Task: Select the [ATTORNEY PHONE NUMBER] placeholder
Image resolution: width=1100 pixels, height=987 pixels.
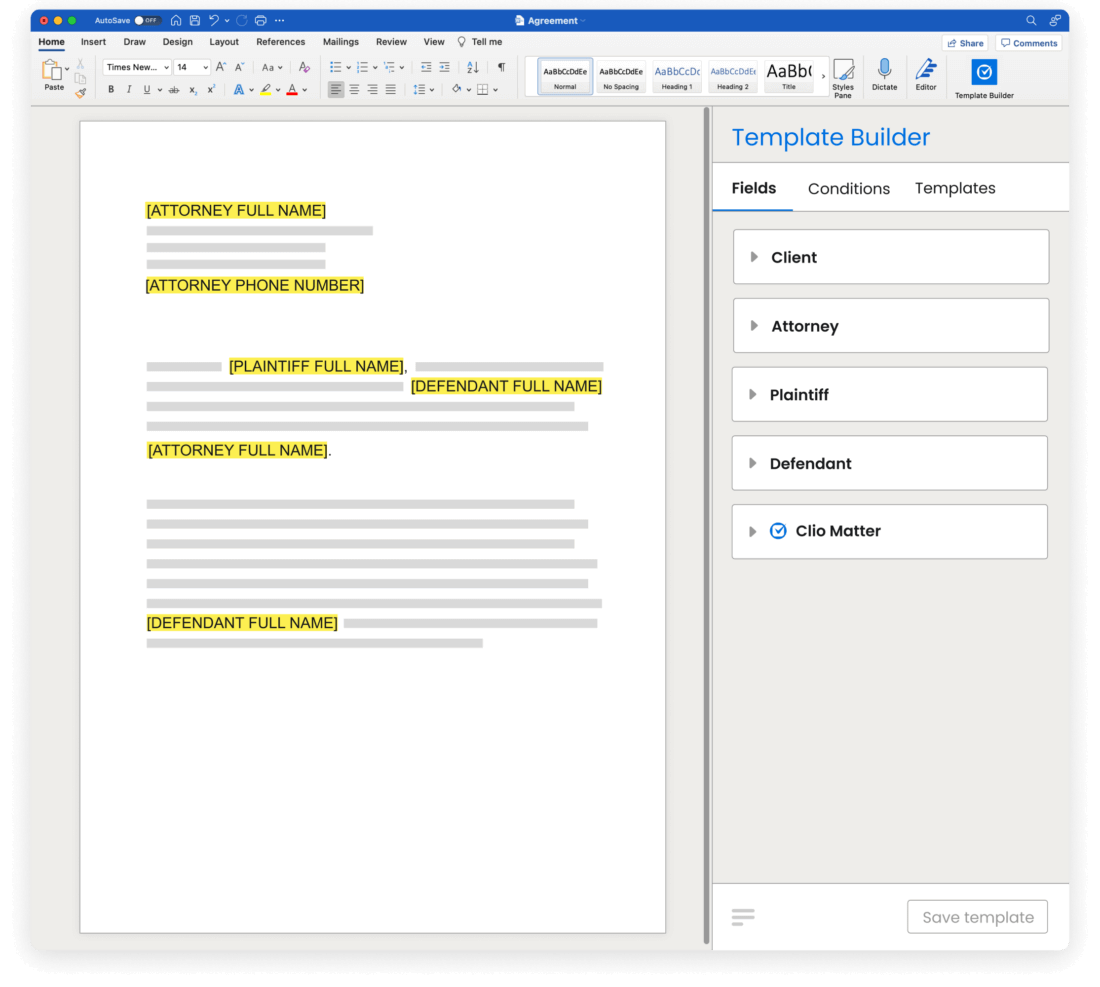Action: [255, 285]
